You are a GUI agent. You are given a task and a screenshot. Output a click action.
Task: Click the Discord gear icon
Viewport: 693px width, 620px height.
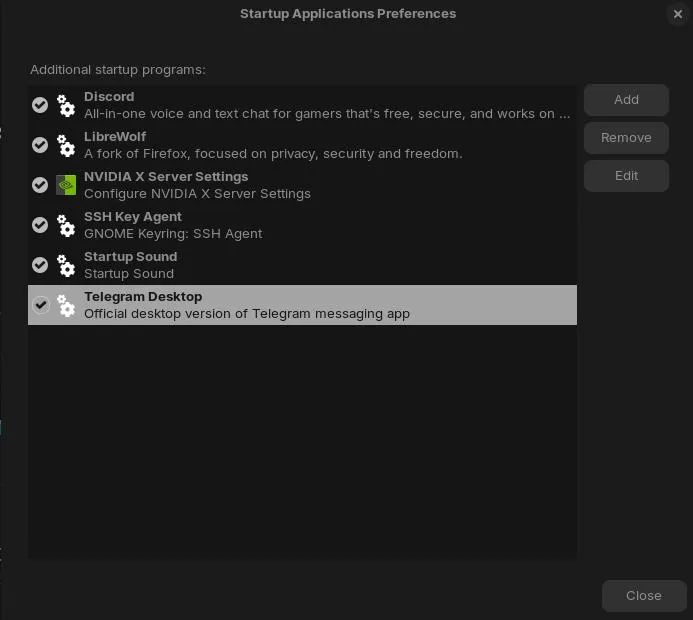[x=66, y=105]
